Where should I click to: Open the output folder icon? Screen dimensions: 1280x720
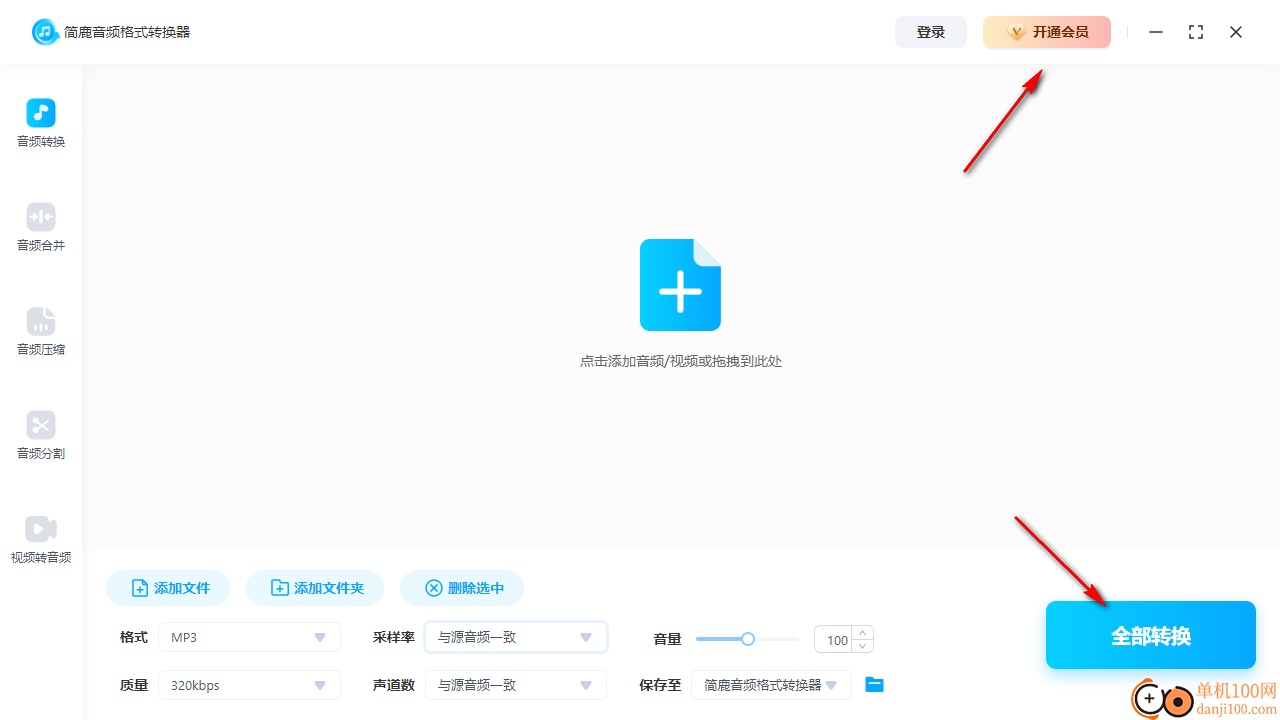click(874, 685)
